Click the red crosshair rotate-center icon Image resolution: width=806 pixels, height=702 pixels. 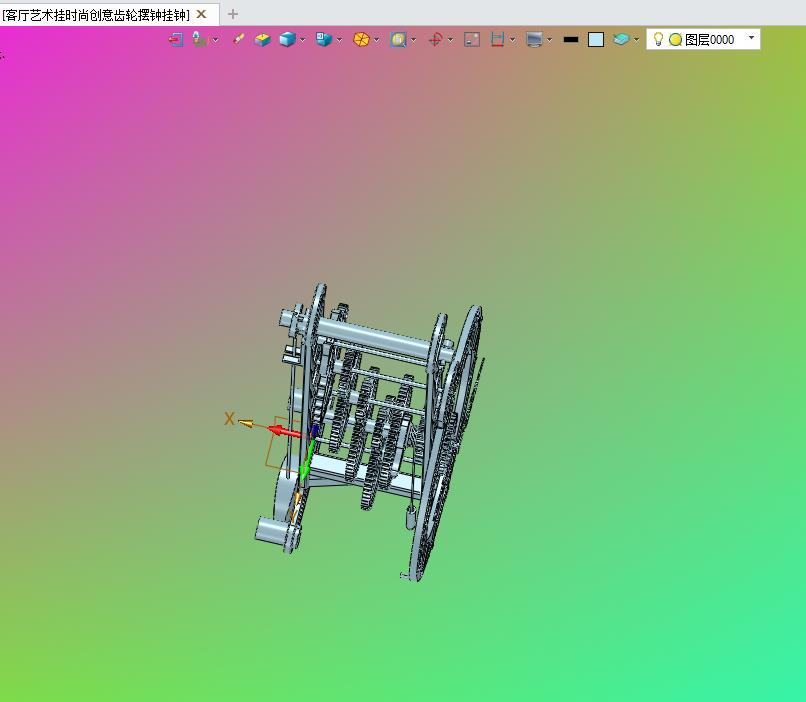tap(435, 40)
